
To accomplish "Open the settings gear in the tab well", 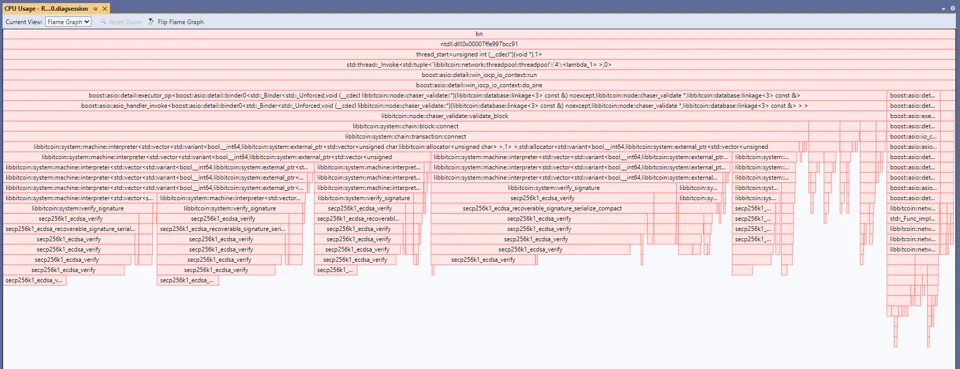I will 953,9.
